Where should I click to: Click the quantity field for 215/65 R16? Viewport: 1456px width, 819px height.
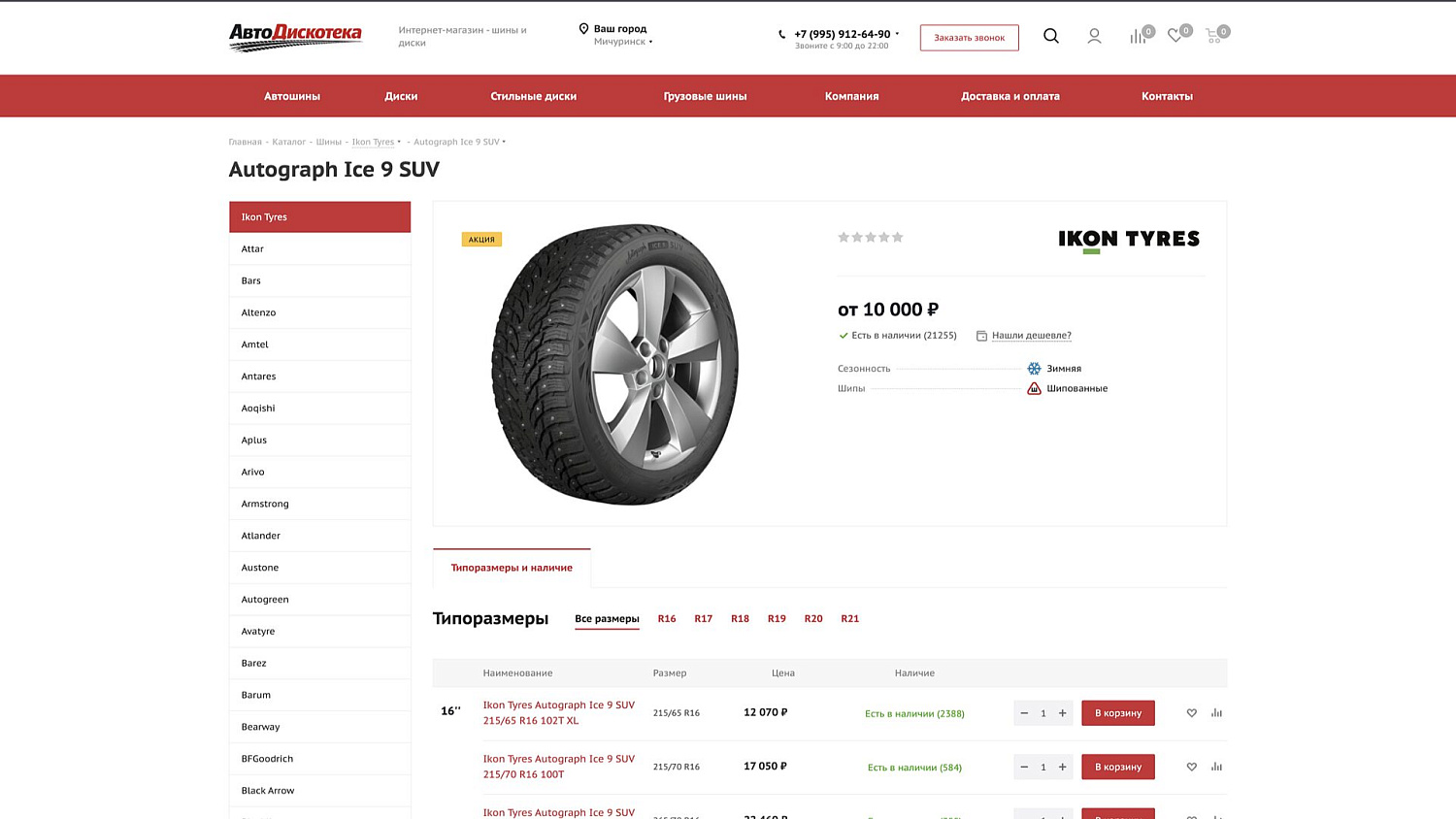pos(1043,713)
